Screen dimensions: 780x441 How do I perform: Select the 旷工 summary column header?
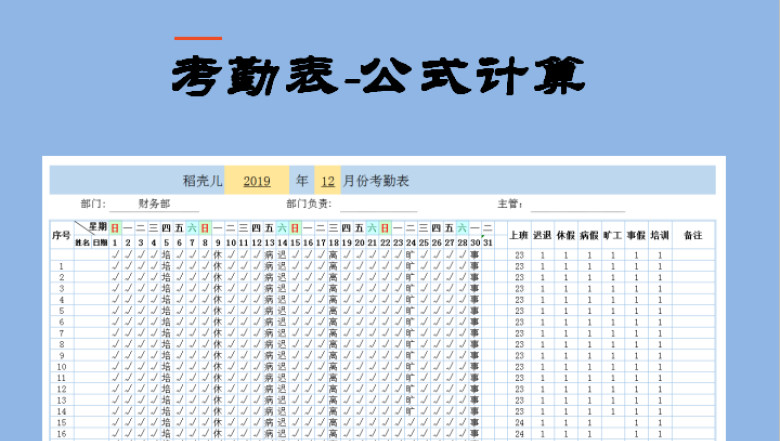(613, 235)
